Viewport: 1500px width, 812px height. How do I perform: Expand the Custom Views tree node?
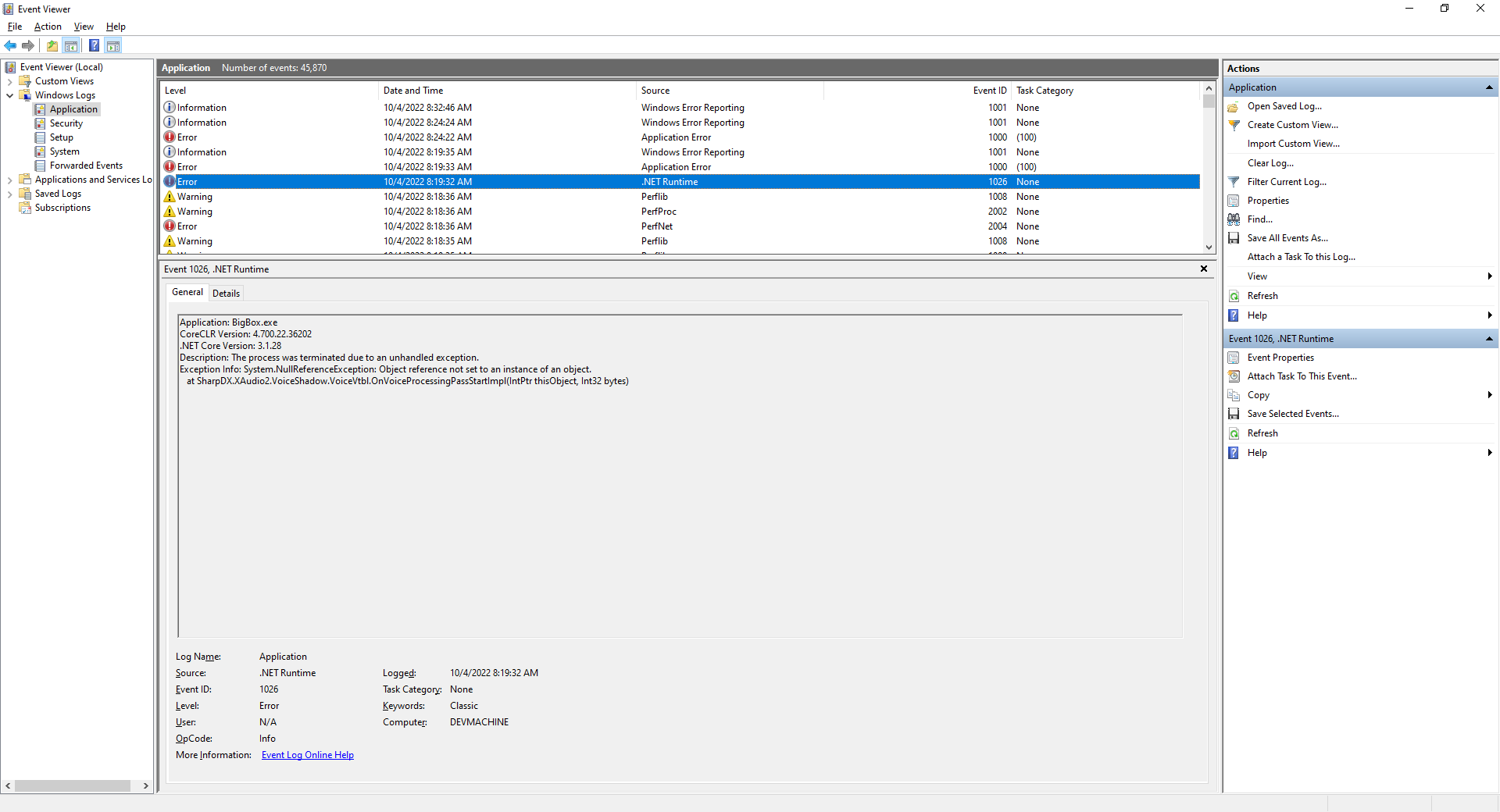[x=9, y=81]
